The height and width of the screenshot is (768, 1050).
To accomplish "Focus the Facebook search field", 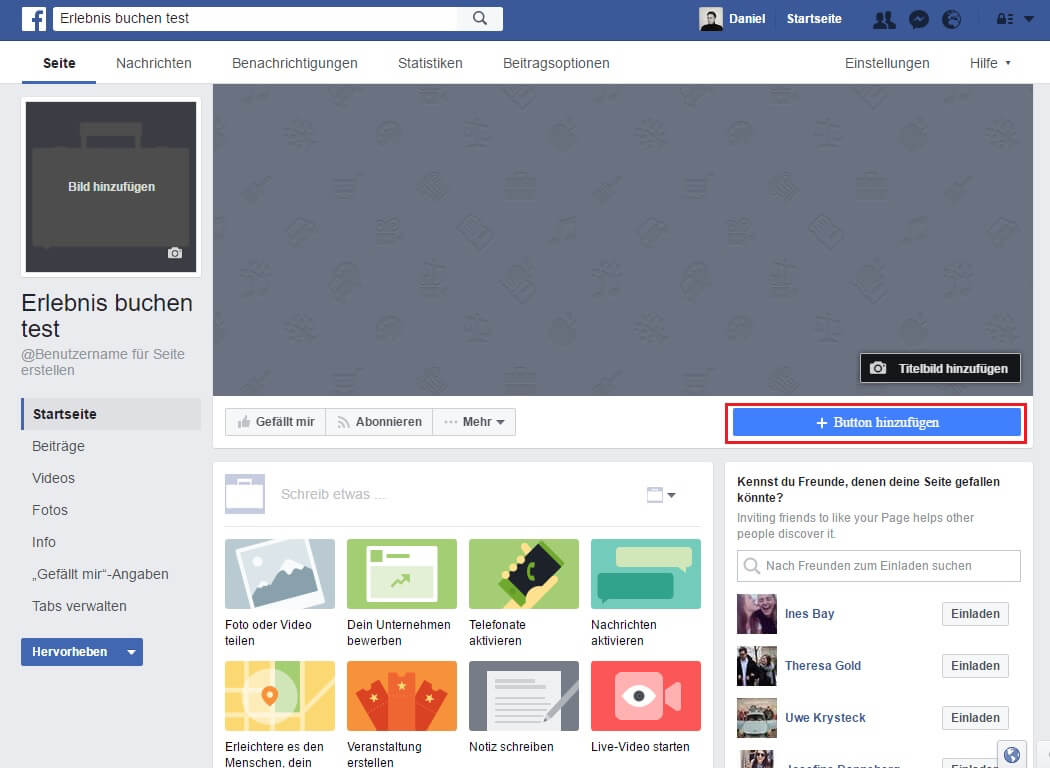I will (x=256, y=19).
